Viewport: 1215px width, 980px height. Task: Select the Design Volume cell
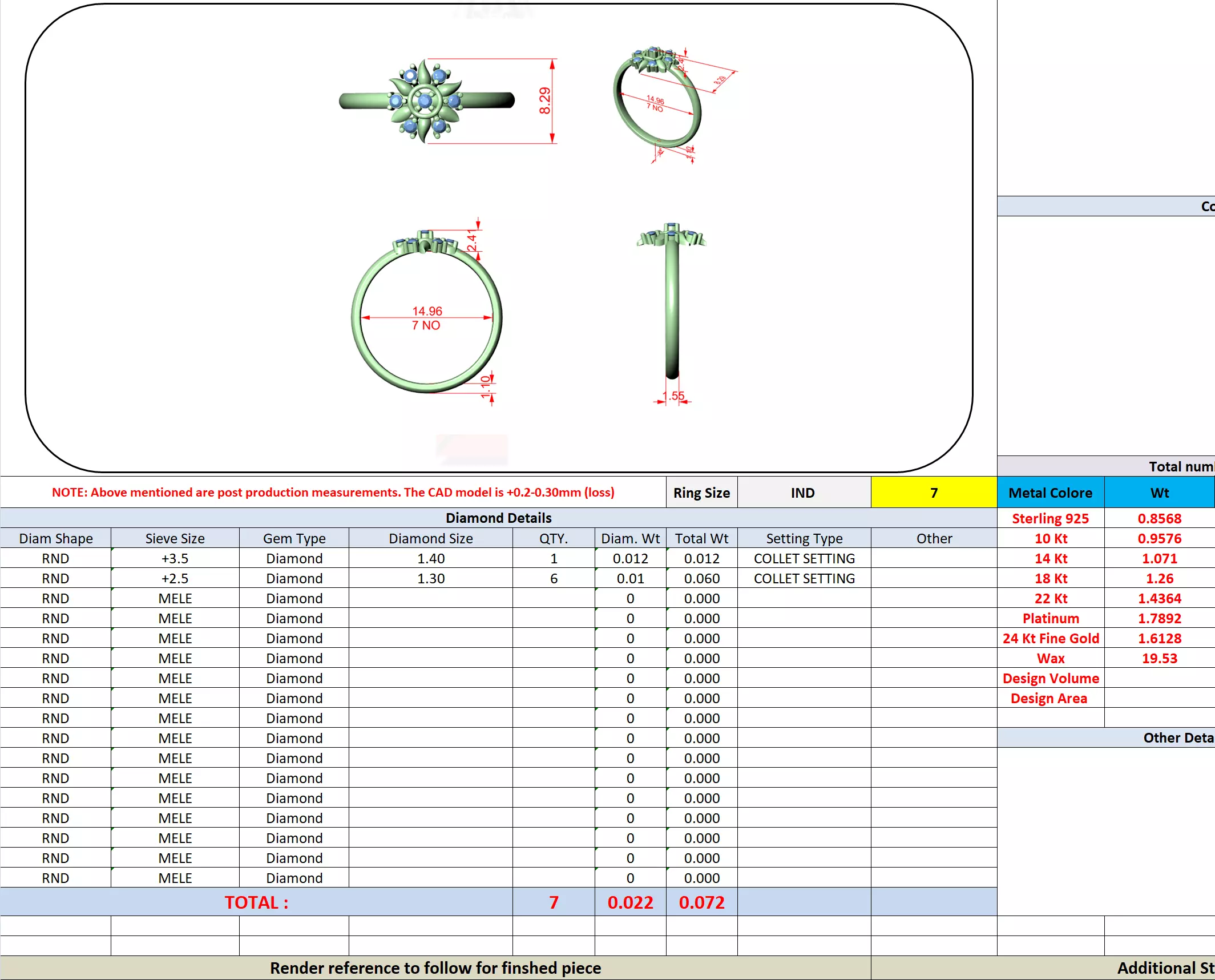click(1050, 678)
